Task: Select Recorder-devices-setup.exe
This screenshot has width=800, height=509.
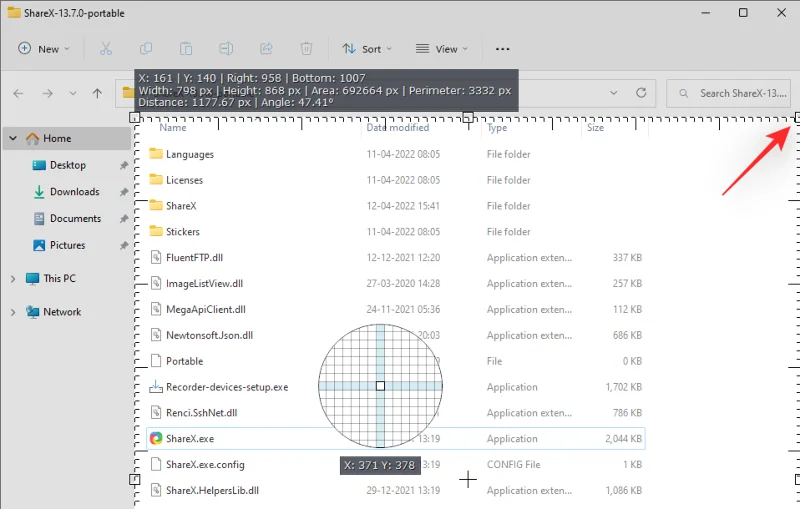Action: [227, 387]
